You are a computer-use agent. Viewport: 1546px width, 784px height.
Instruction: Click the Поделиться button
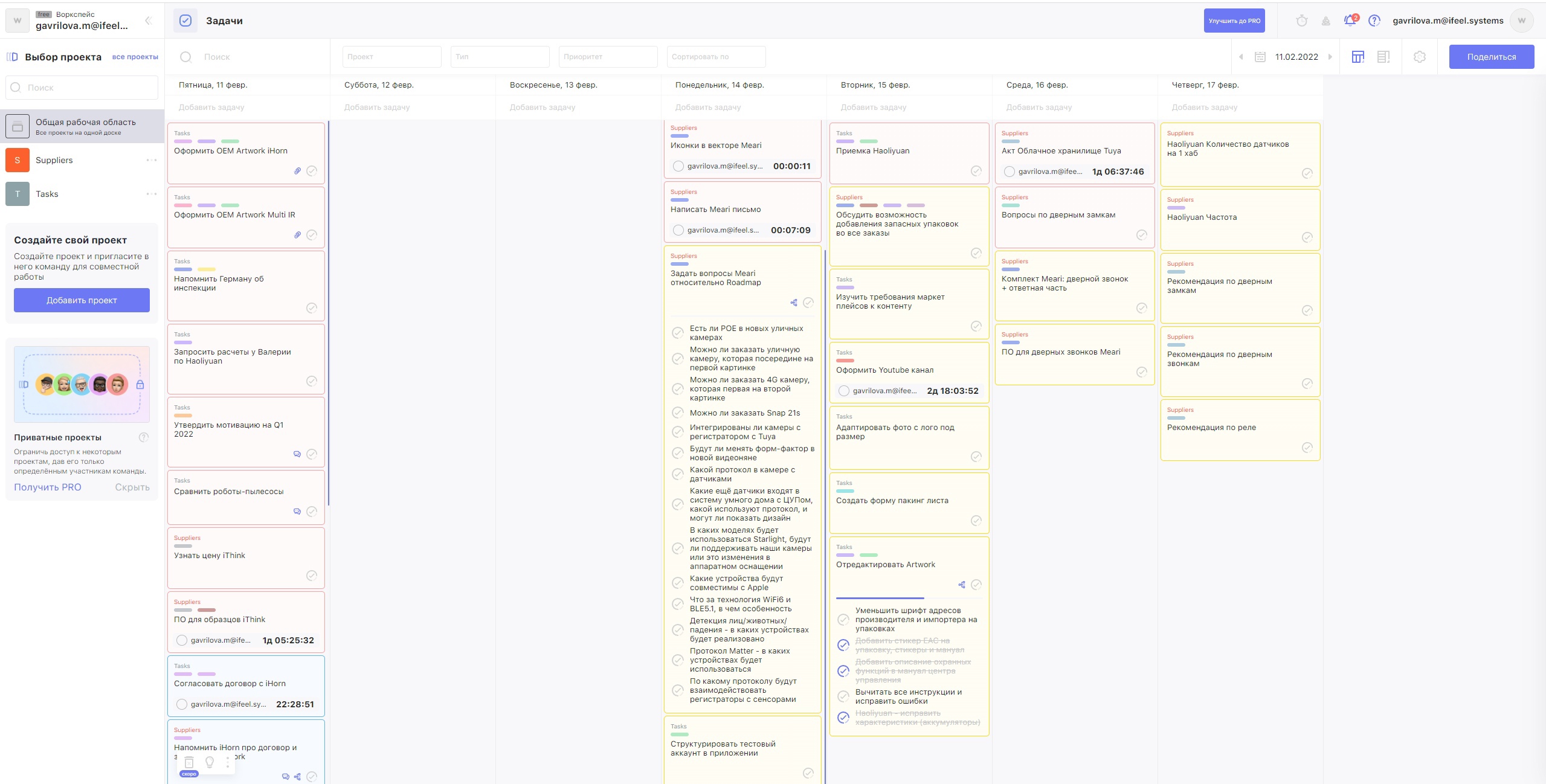[1491, 57]
